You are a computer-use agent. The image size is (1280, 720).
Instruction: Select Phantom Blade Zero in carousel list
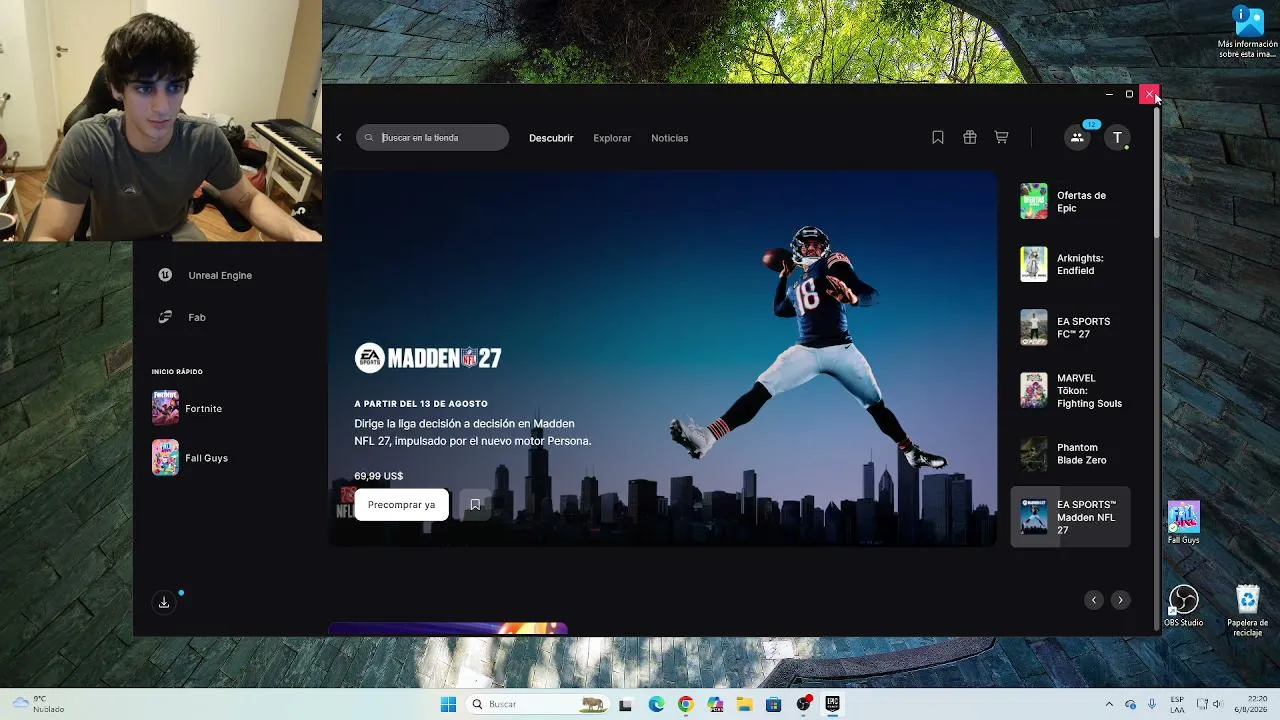tap(1070, 454)
